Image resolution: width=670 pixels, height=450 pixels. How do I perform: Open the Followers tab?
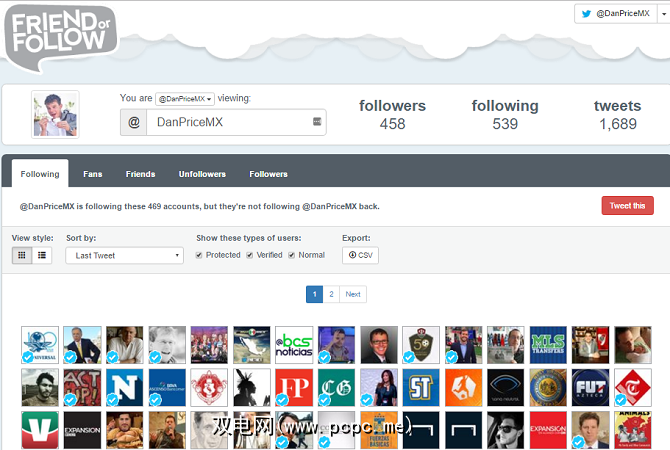(x=268, y=174)
